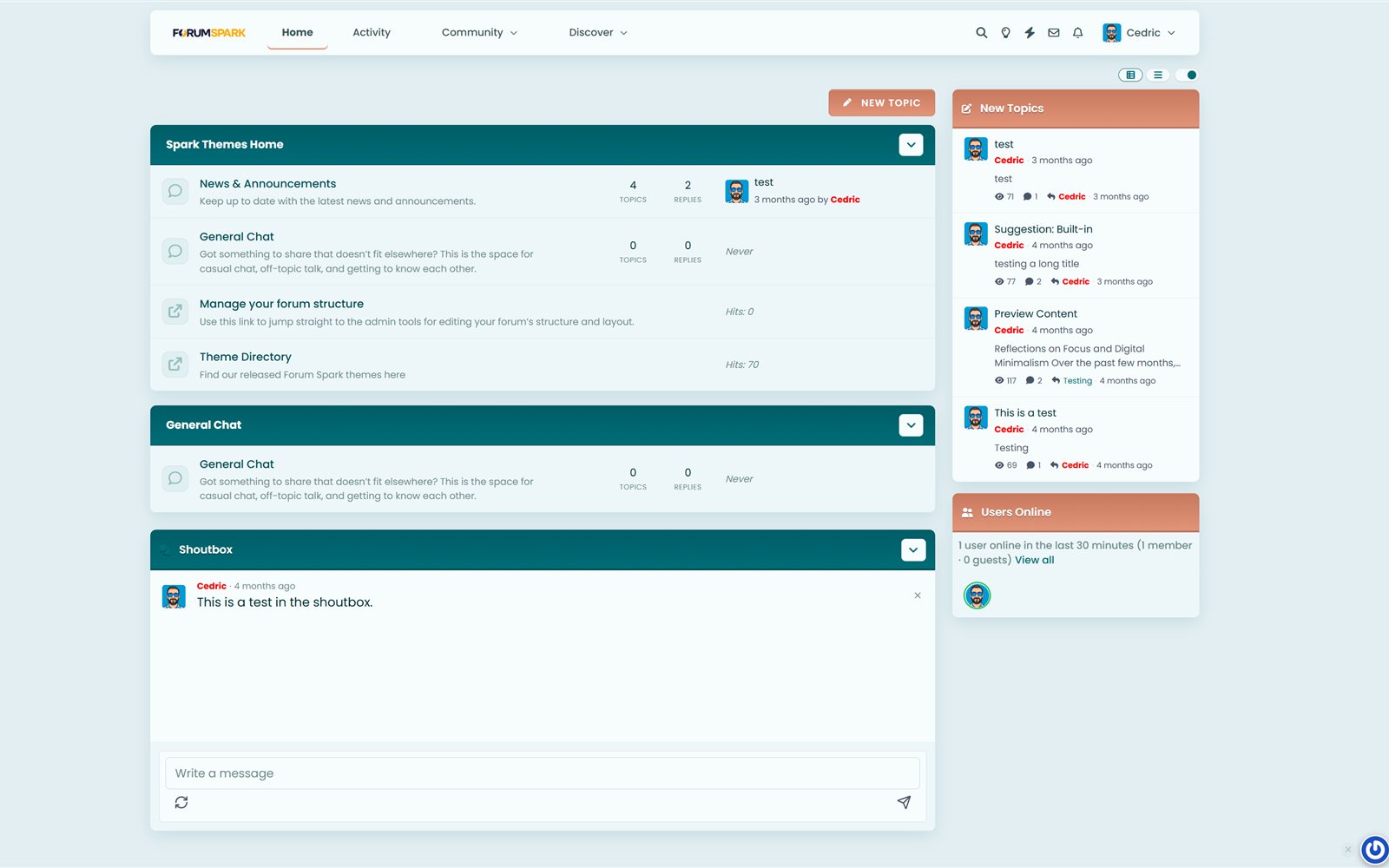This screenshot has width=1389, height=868.
Task: Click the online user avatar under Users Online
Action: [978, 595]
